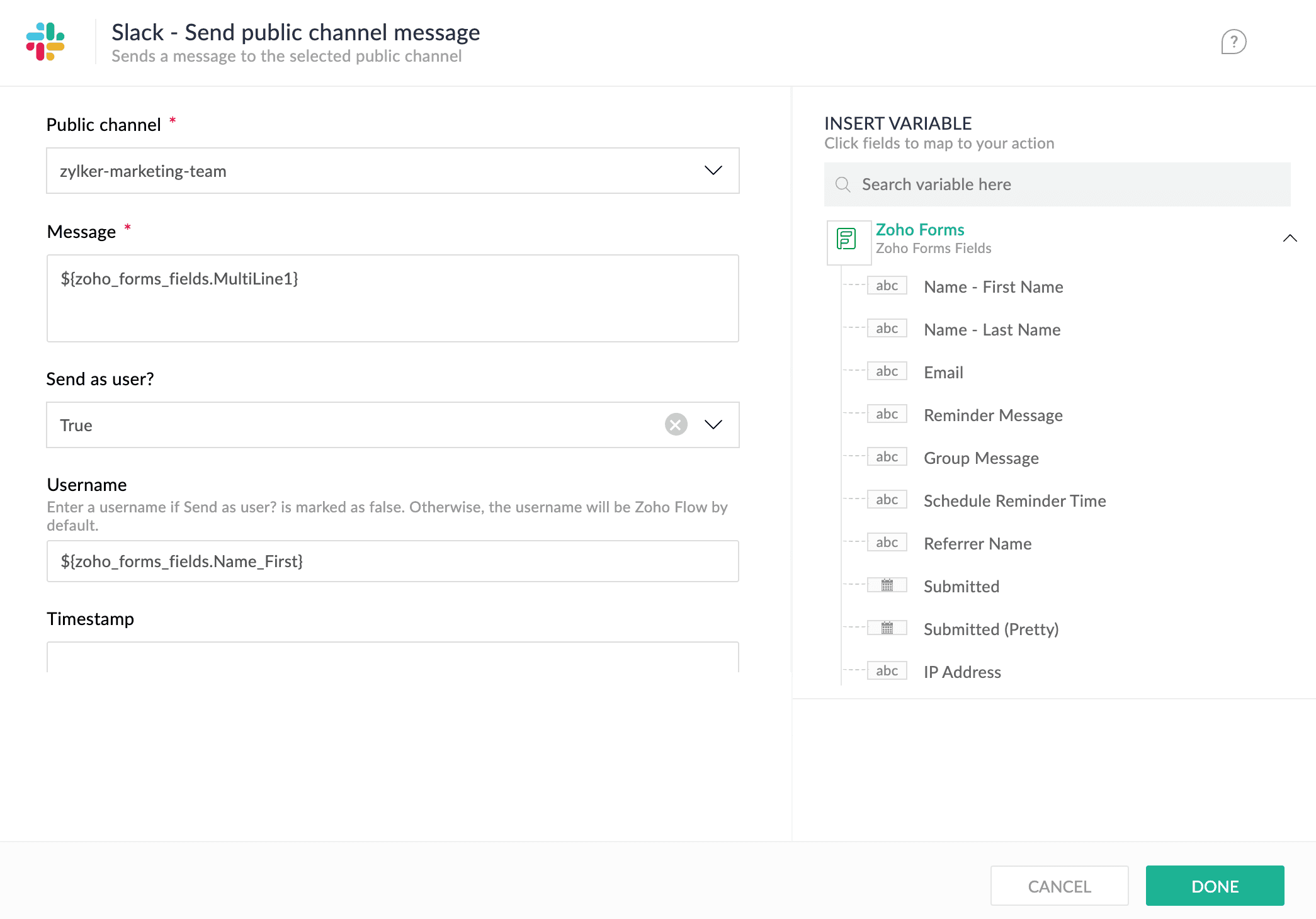This screenshot has width=1316, height=919.
Task: Click the Slack logo icon
Action: click(45, 42)
